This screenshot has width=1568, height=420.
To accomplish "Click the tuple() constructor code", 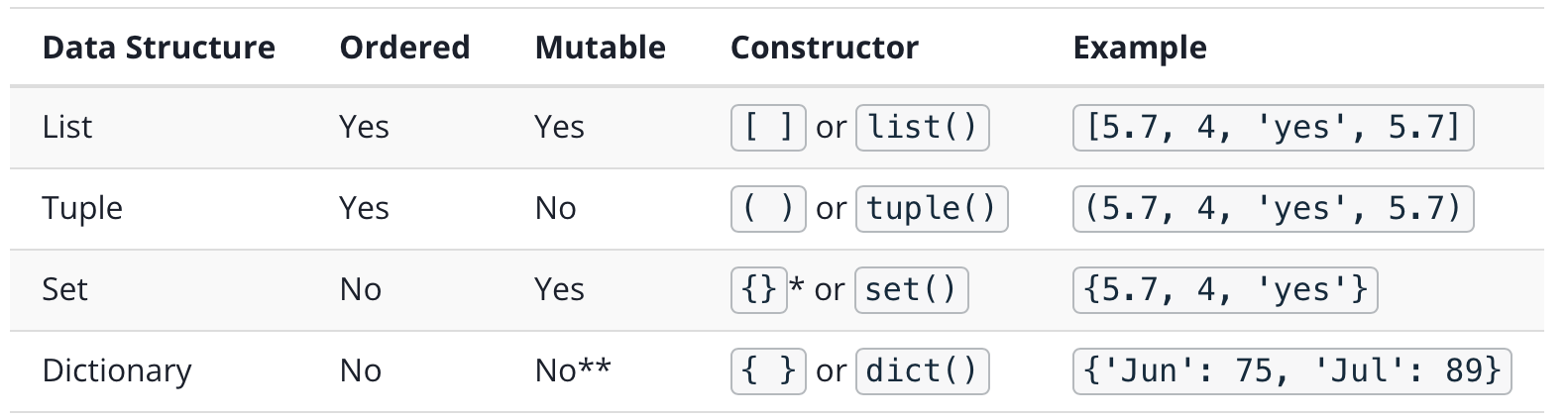I will coord(932,208).
